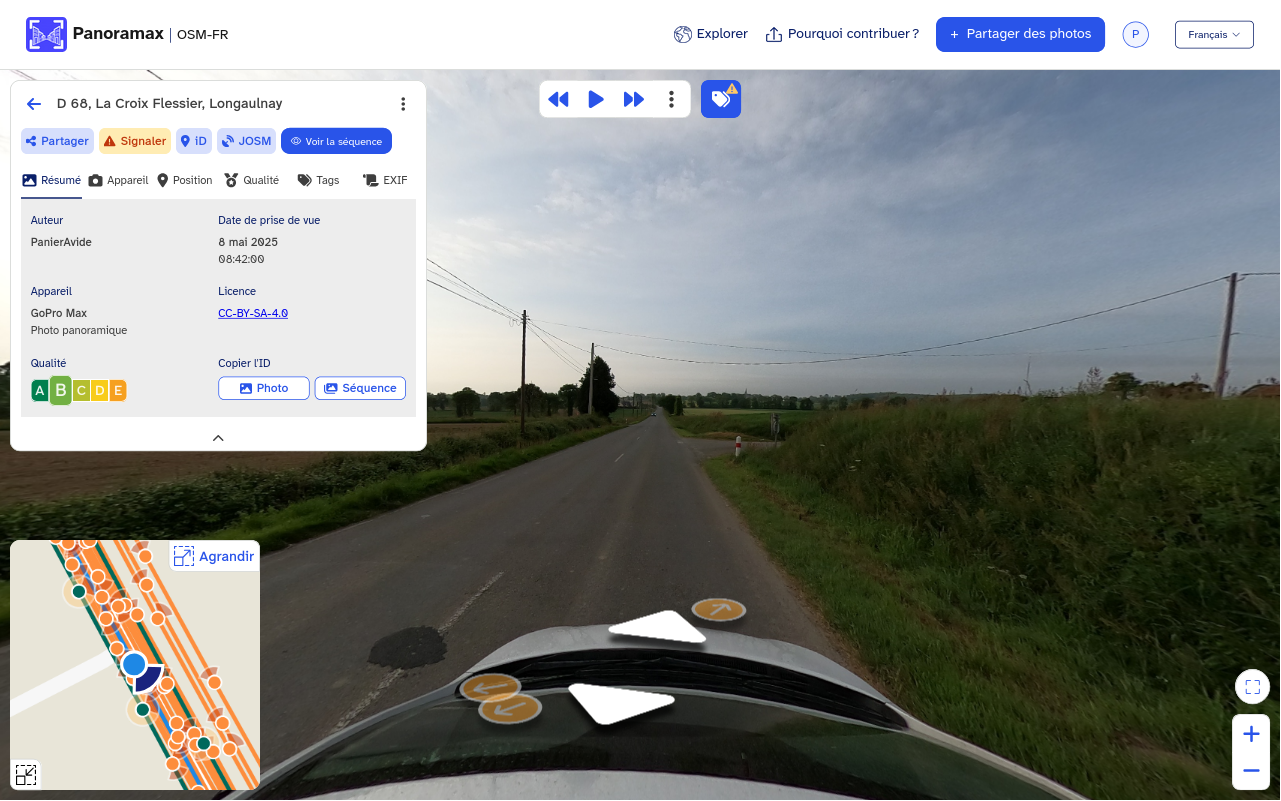The image size is (1281, 801).
Task: Click 'Partager des photos' button
Action: [1020, 34]
